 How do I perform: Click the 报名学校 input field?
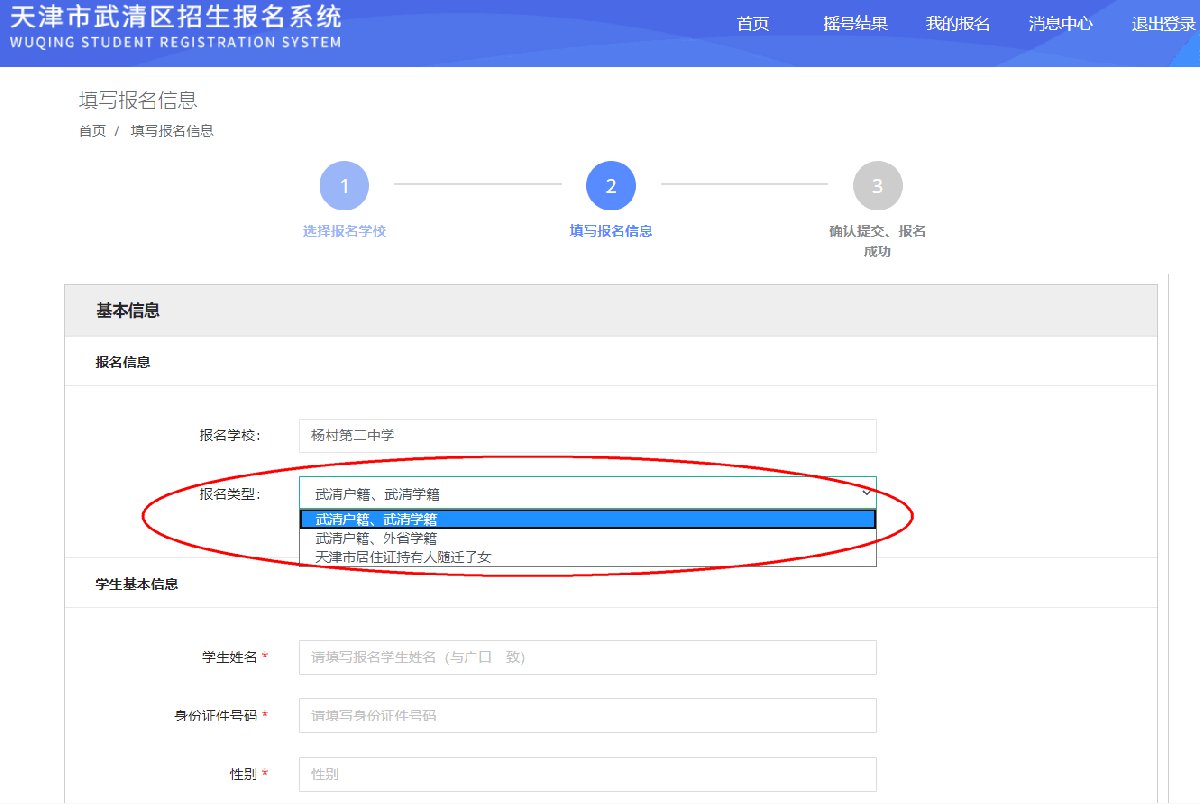587,435
